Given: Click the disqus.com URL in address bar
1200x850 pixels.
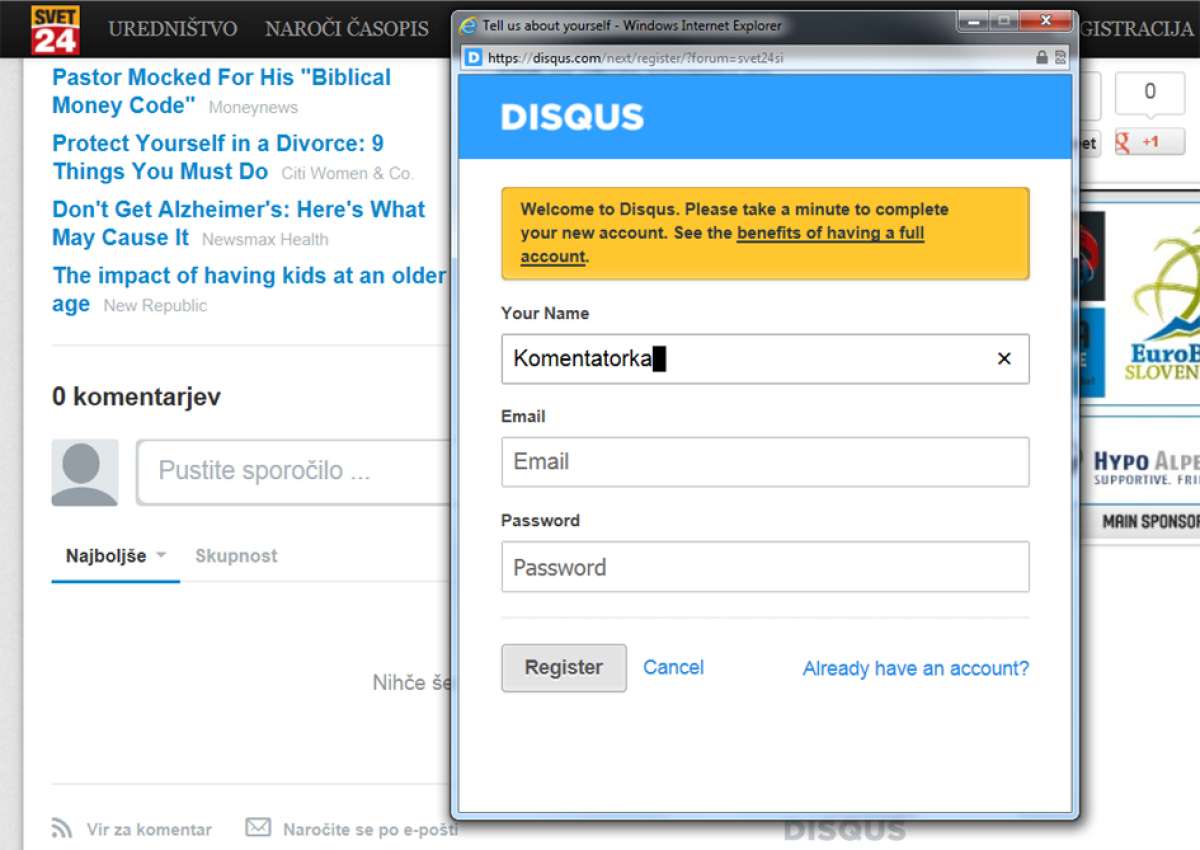Looking at the screenshot, I should [x=636, y=58].
